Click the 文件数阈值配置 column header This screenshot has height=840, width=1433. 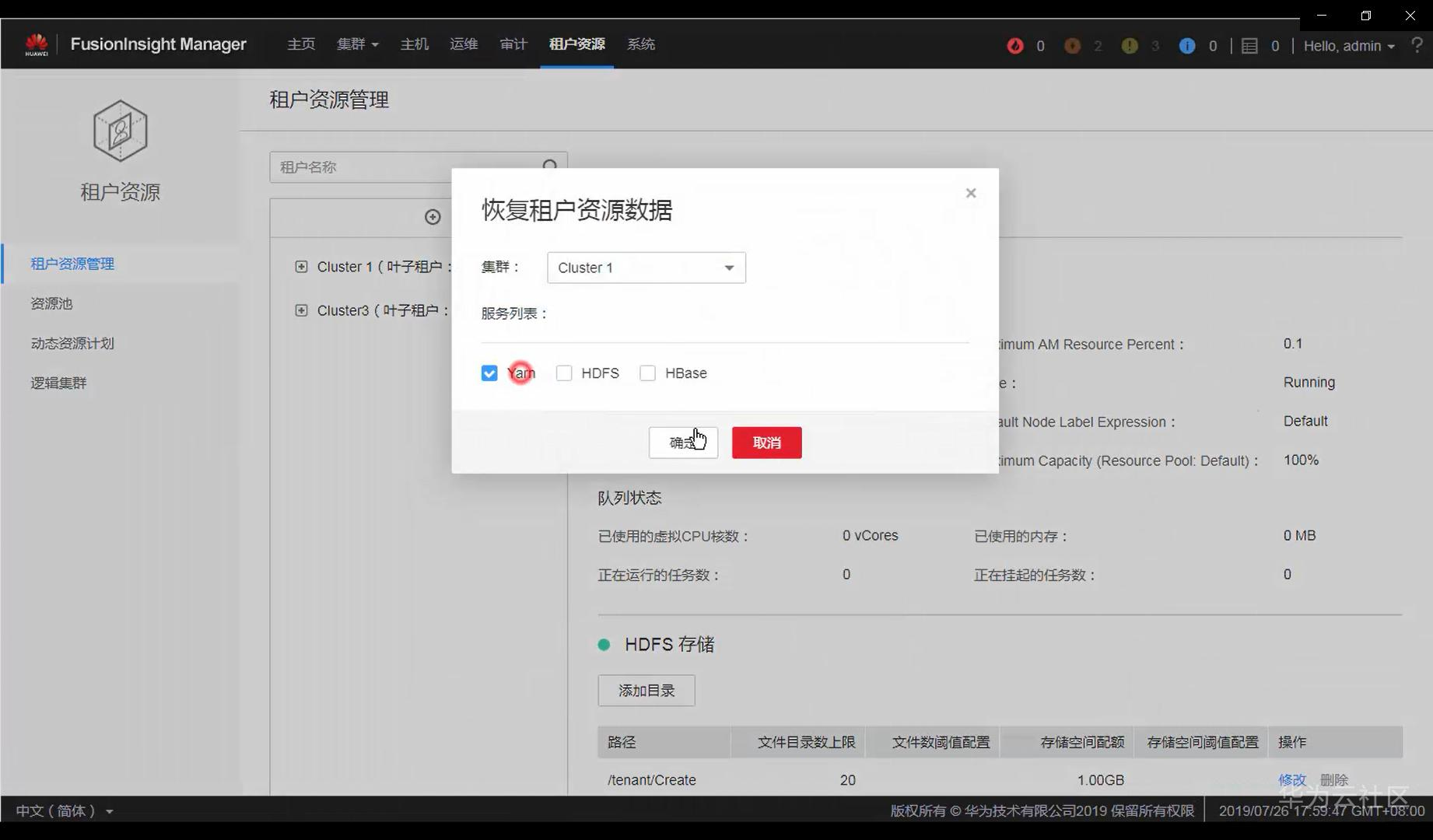(941, 742)
